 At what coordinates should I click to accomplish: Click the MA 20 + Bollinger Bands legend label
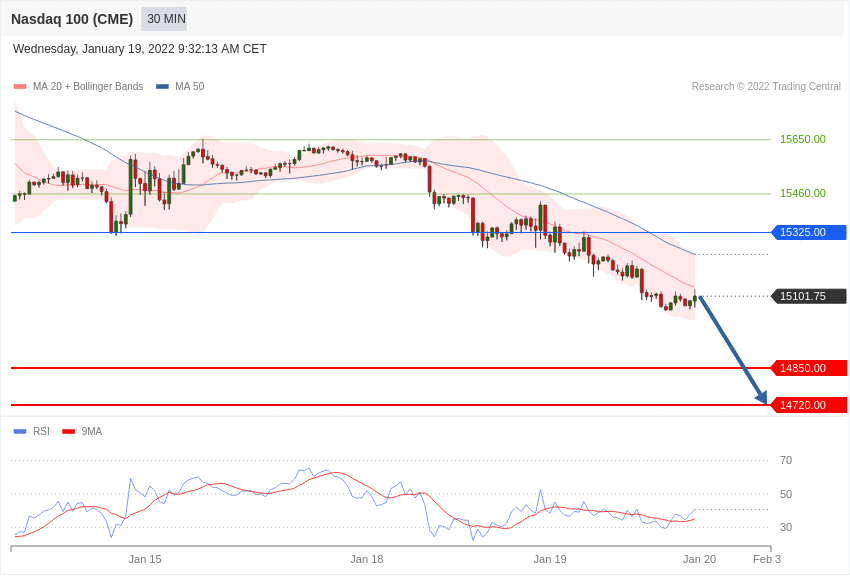point(88,87)
